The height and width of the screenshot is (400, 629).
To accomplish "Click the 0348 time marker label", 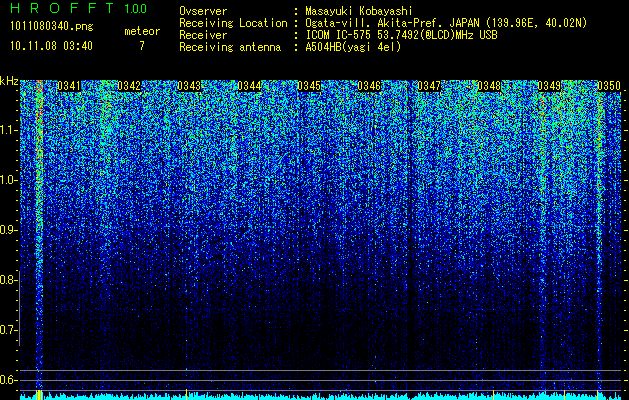I will tap(489, 86).
